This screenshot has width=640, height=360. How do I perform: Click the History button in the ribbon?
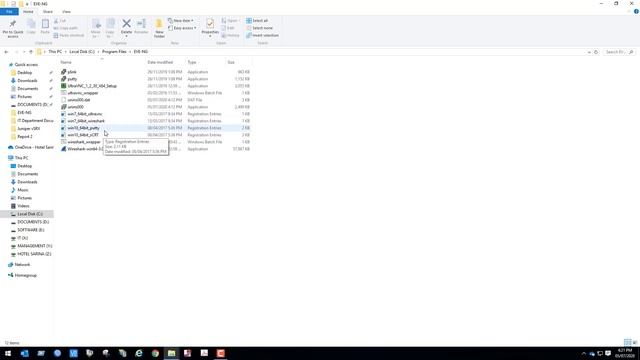231,36
